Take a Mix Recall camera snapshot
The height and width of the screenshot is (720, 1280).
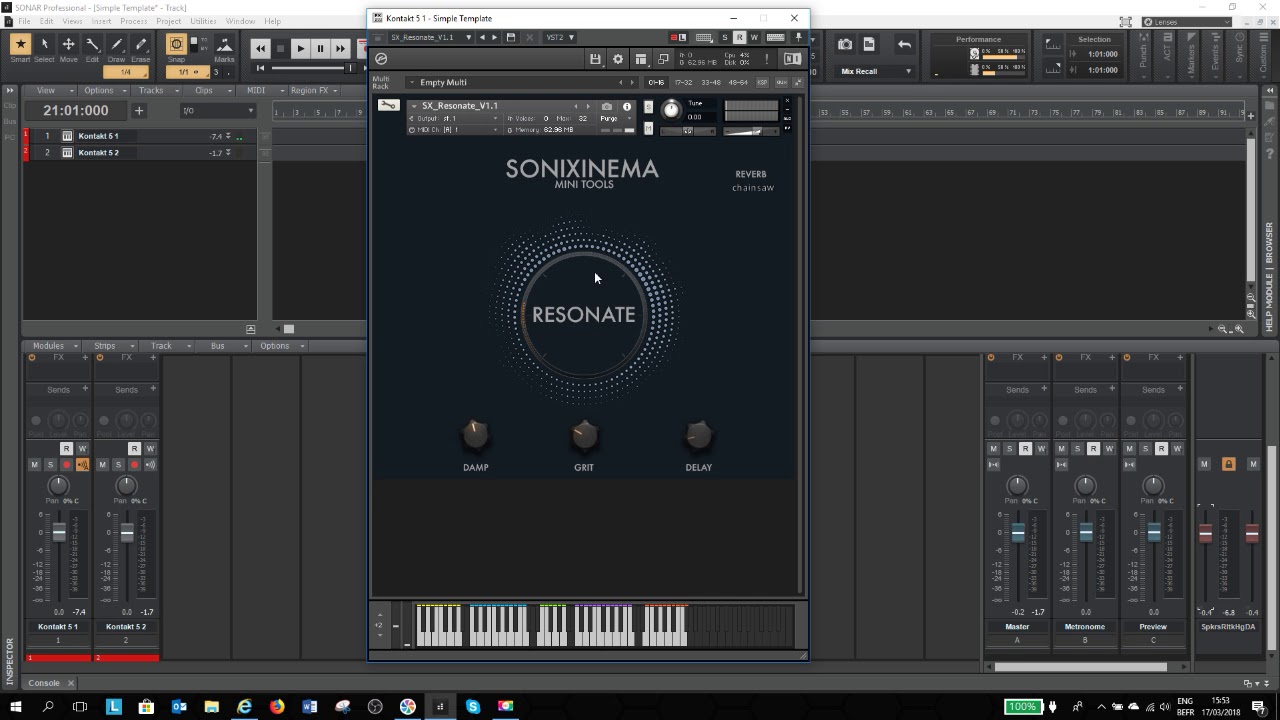(845, 44)
